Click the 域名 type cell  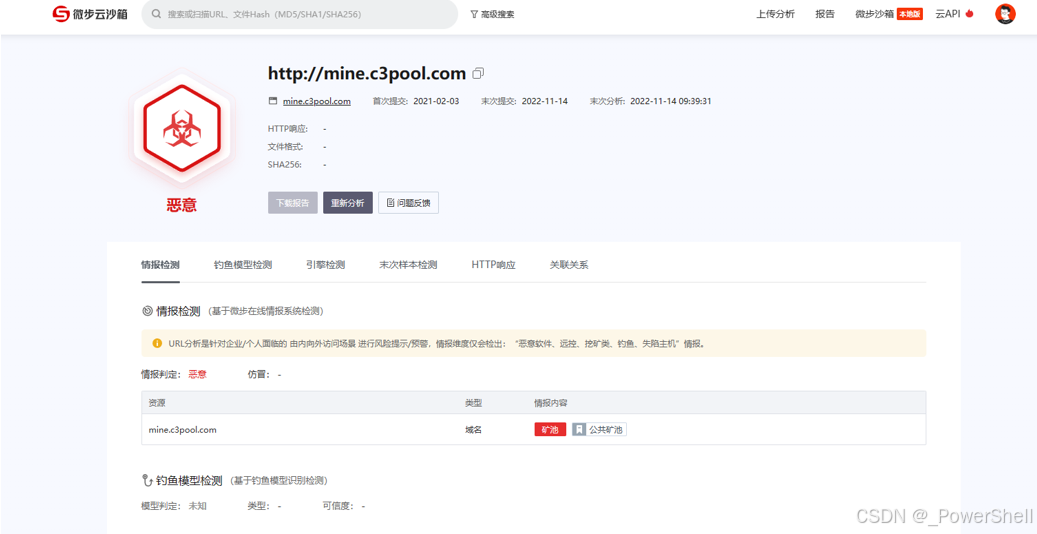pos(474,429)
